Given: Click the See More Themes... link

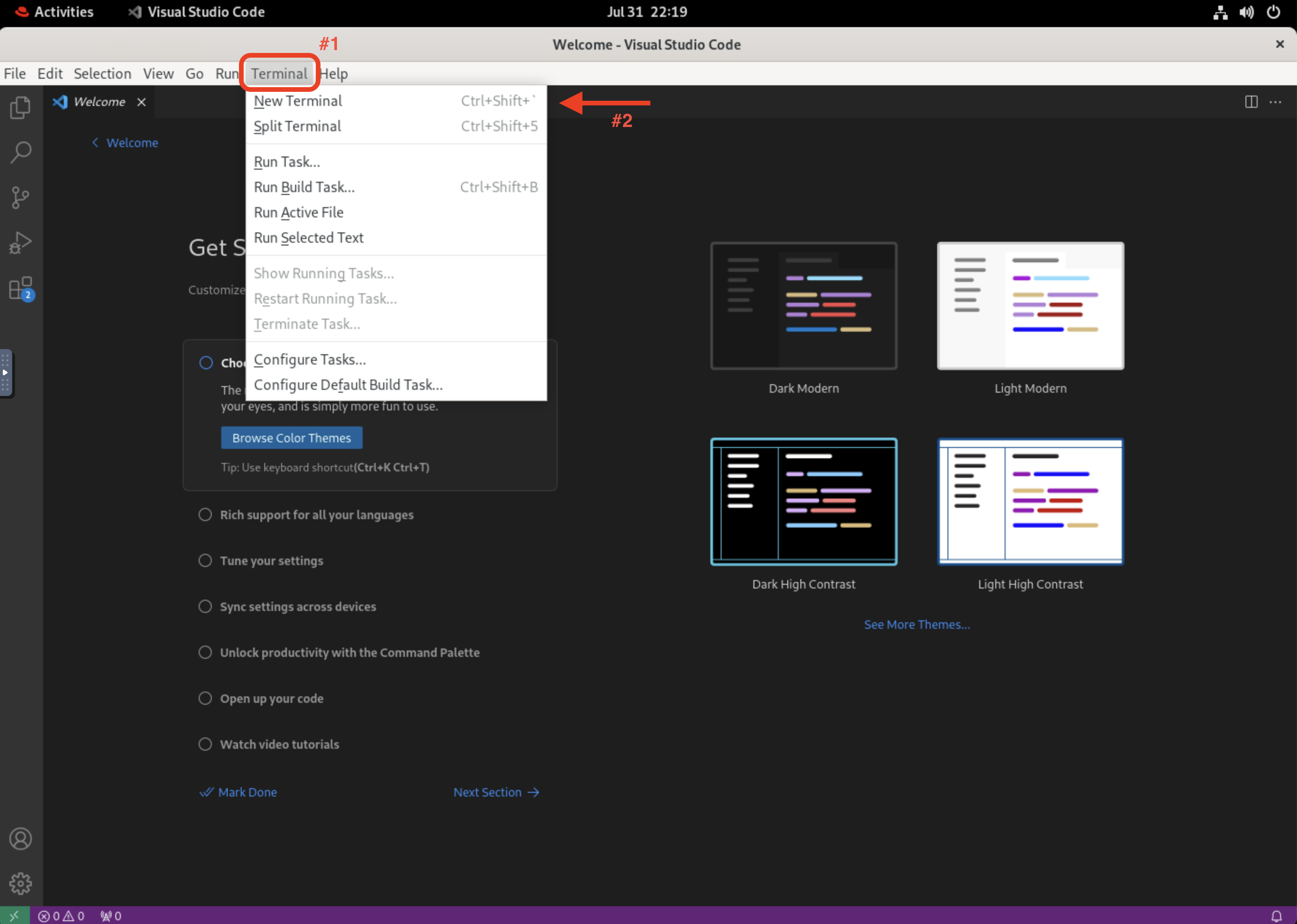Looking at the screenshot, I should [917, 624].
